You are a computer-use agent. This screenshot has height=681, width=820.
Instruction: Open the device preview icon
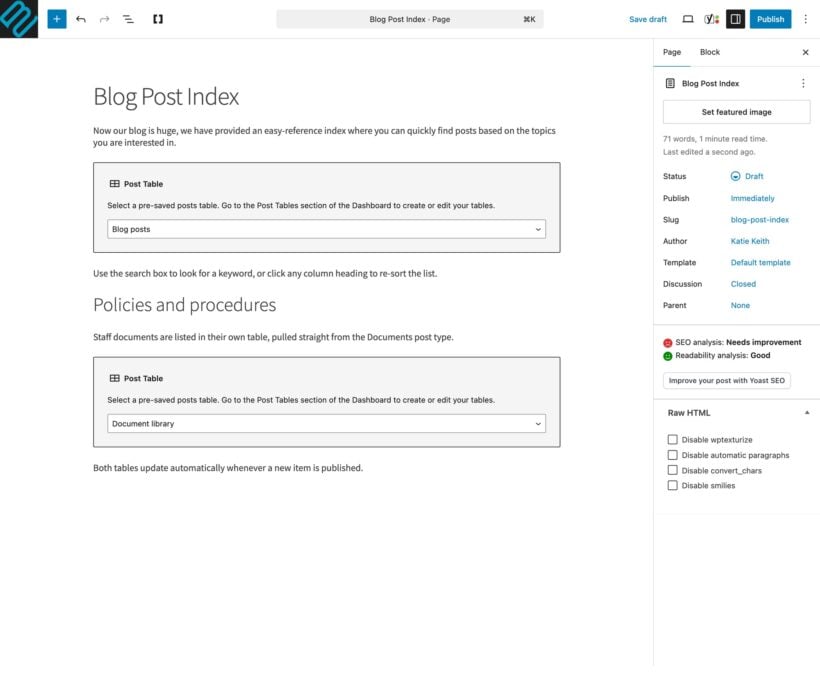pyautogui.click(x=688, y=19)
